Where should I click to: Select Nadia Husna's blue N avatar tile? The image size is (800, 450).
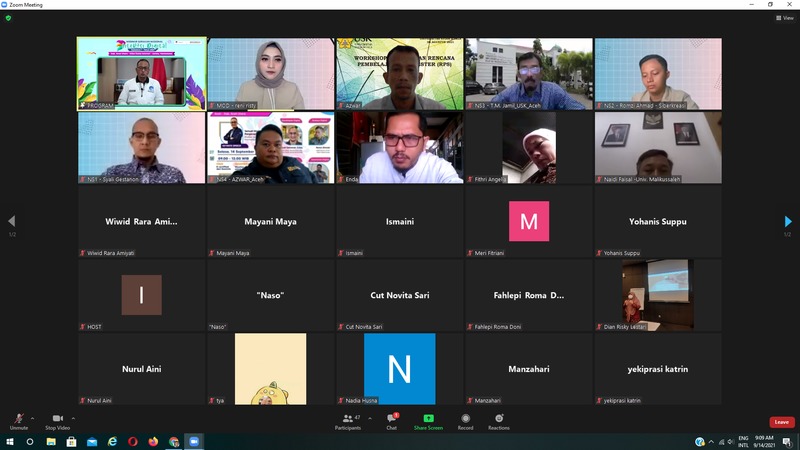point(399,369)
